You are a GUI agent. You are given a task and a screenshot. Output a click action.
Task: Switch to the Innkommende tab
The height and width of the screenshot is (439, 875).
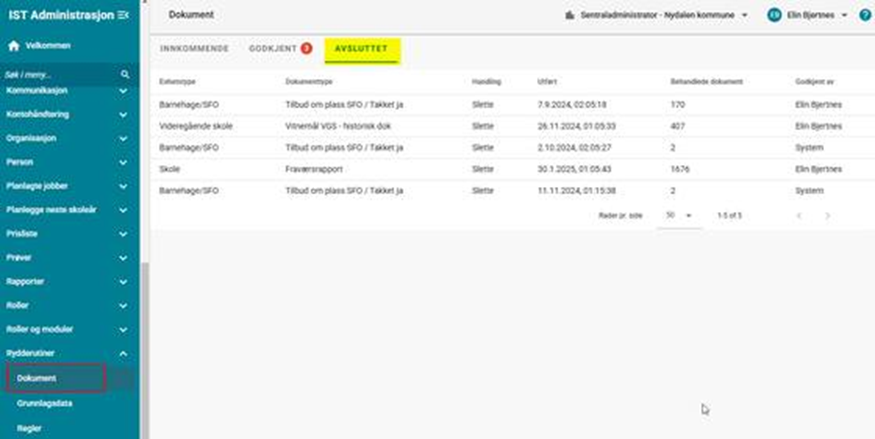(x=194, y=48)
